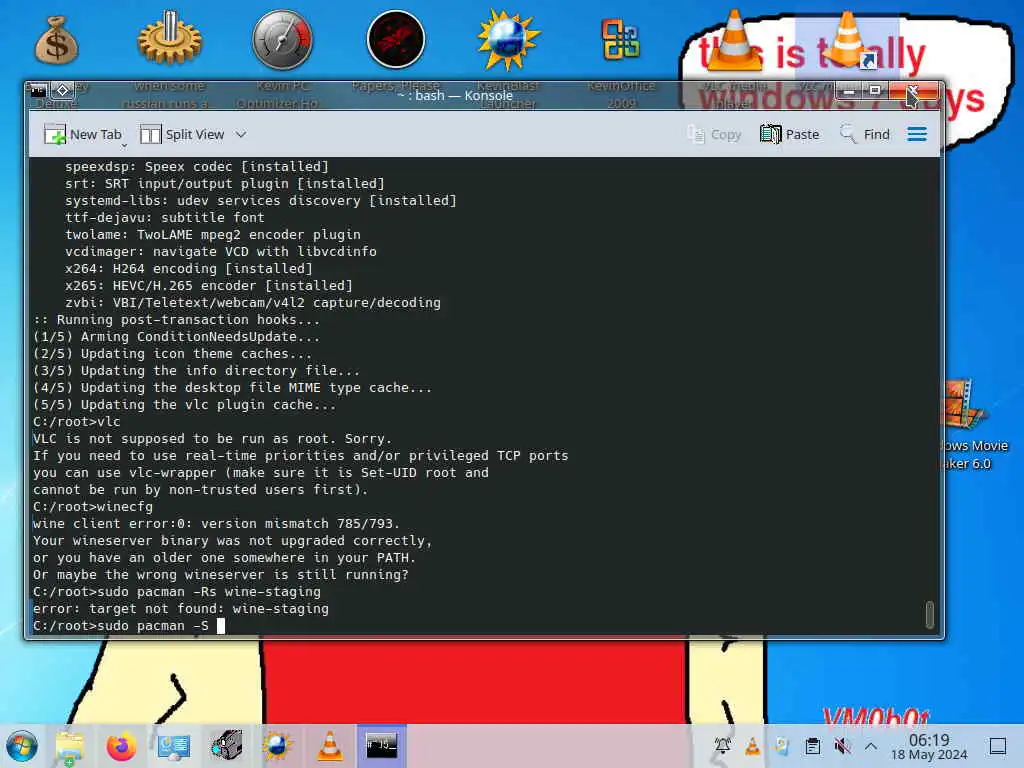Viewport: 1024px width, 768px height.
Task: Click 'Or maybe the wrong wineserver is still running?' line
Action: click(221, 575)
